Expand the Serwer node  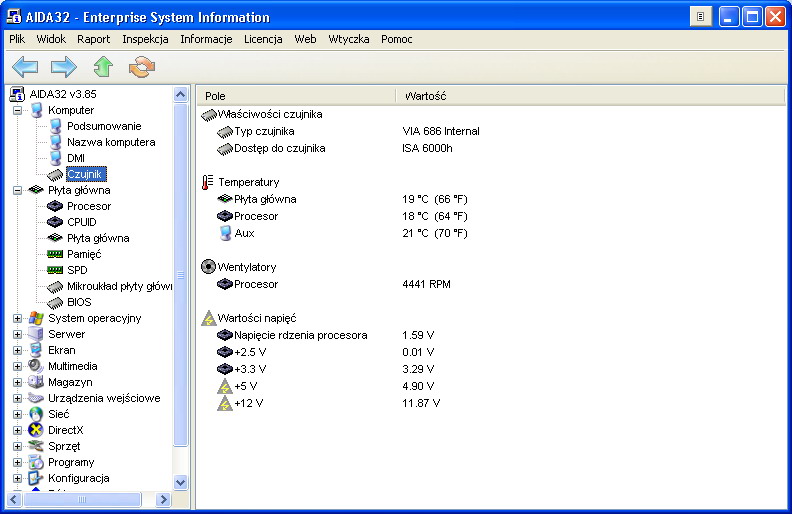point(17,334)
